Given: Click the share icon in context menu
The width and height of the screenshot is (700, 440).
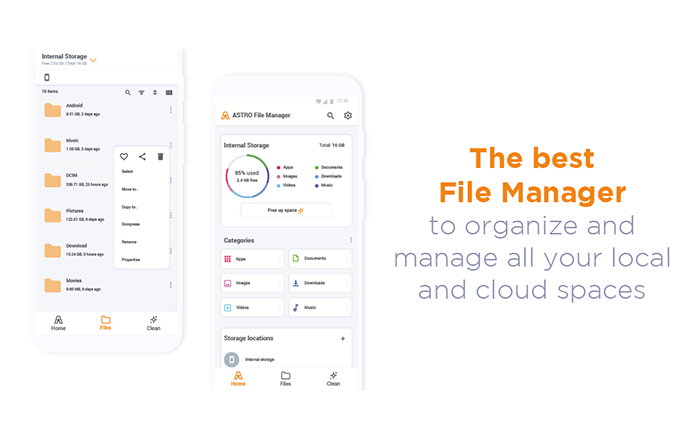Looking at the screenshot, I should point(142,156).
